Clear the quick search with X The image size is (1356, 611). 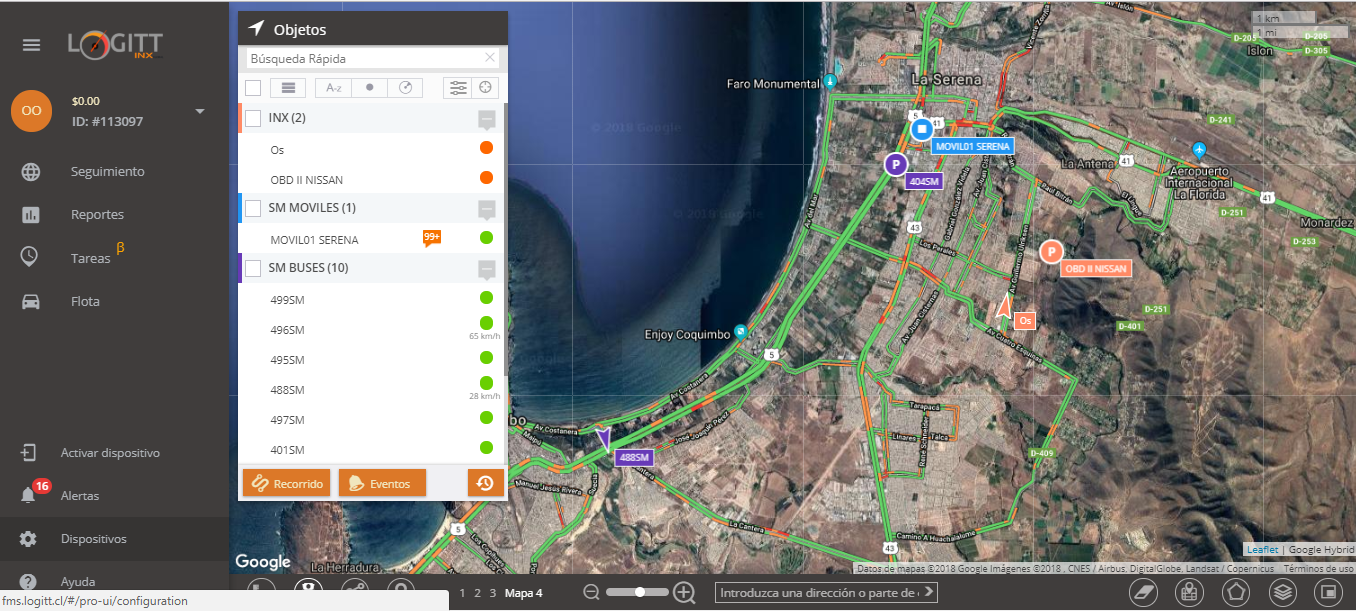(490, 58)
